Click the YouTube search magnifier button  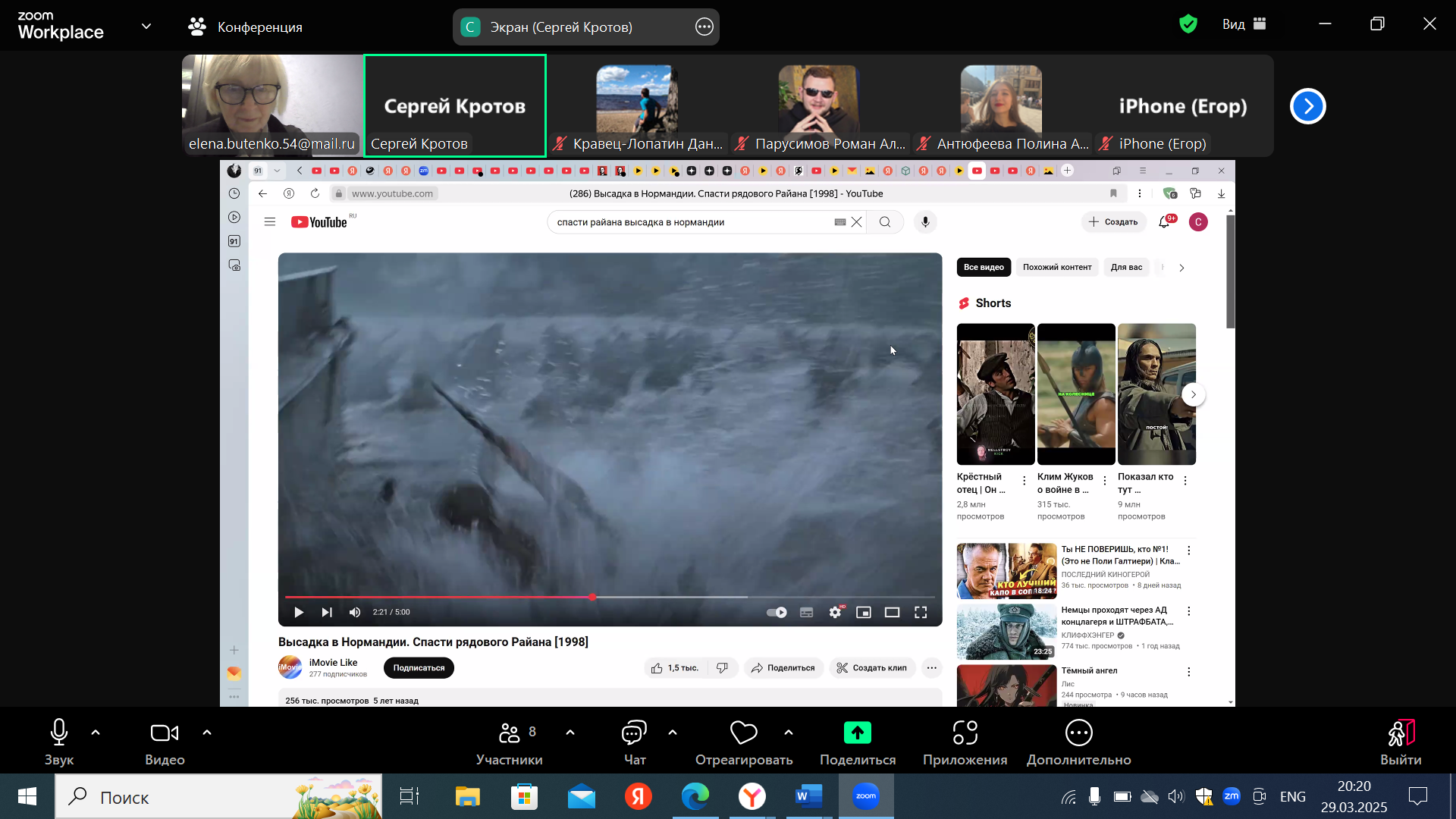tap(885, 222)
